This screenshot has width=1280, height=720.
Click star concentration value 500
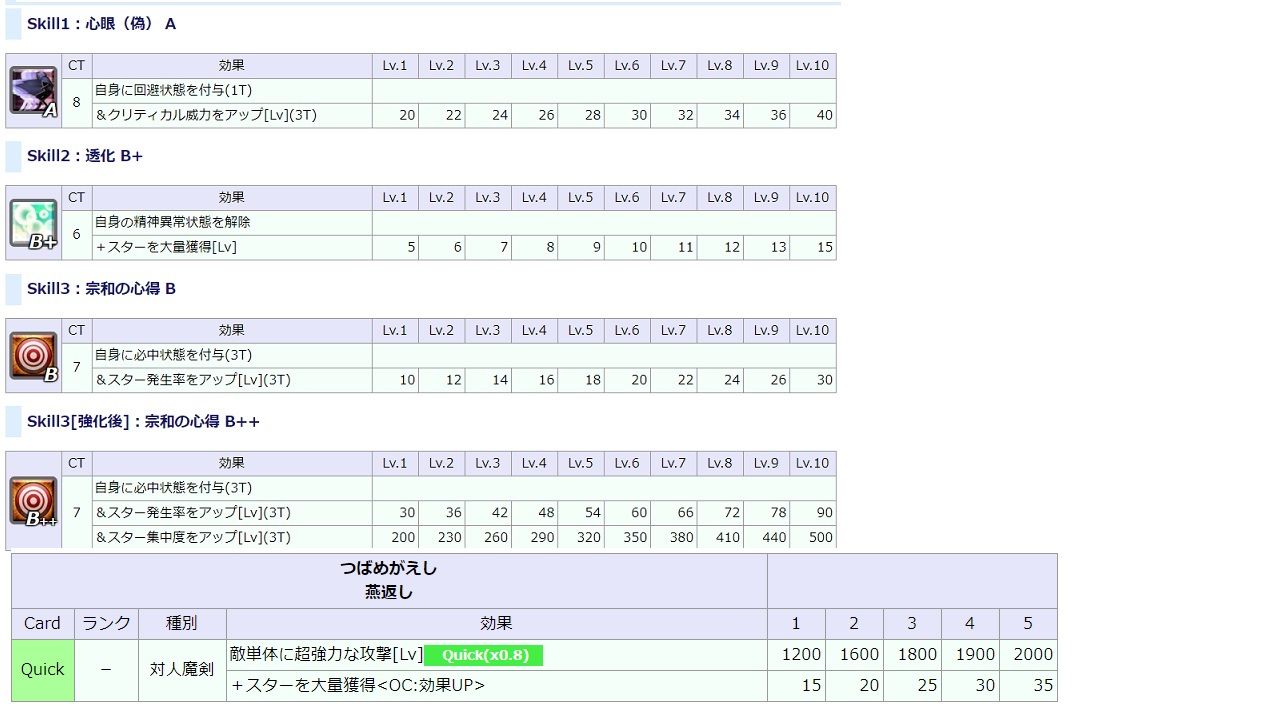821,537
